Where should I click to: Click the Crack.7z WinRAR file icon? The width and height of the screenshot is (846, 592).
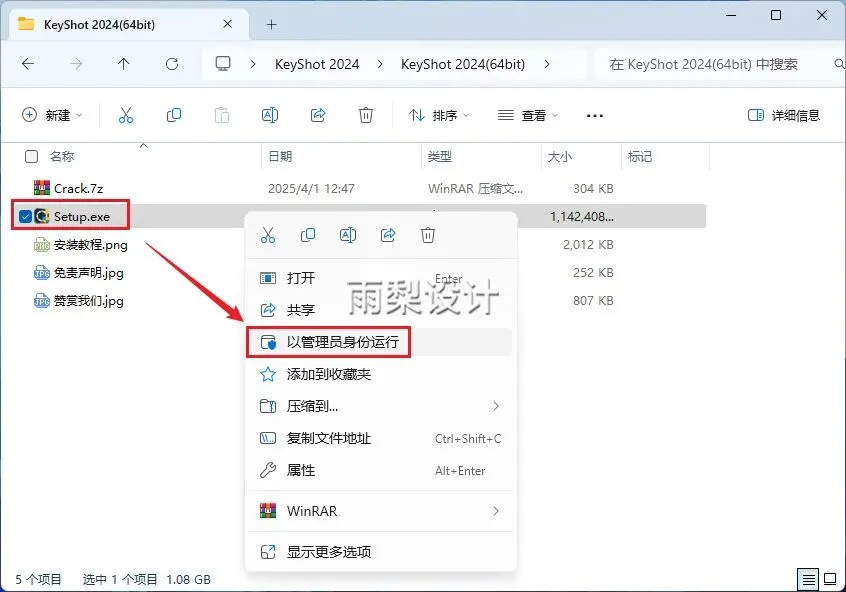pos(42,188)
